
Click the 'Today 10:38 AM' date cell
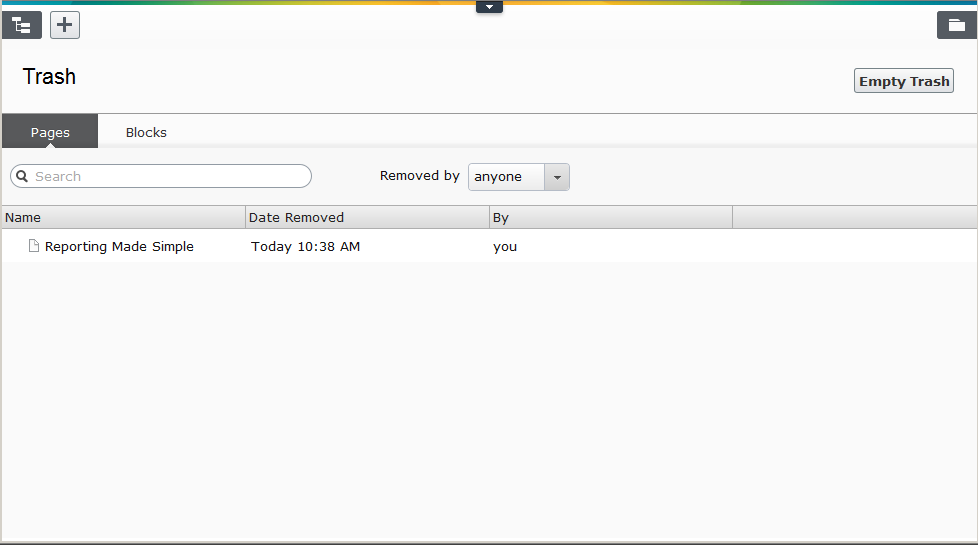pos(305,246)
